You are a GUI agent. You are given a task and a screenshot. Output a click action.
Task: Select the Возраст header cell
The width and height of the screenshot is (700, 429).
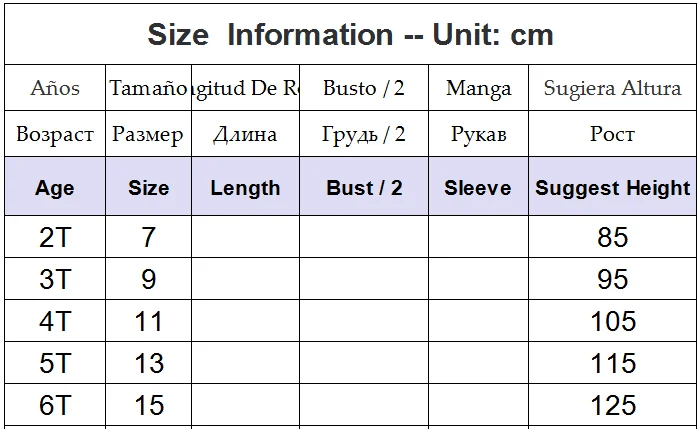click(55, 133)
